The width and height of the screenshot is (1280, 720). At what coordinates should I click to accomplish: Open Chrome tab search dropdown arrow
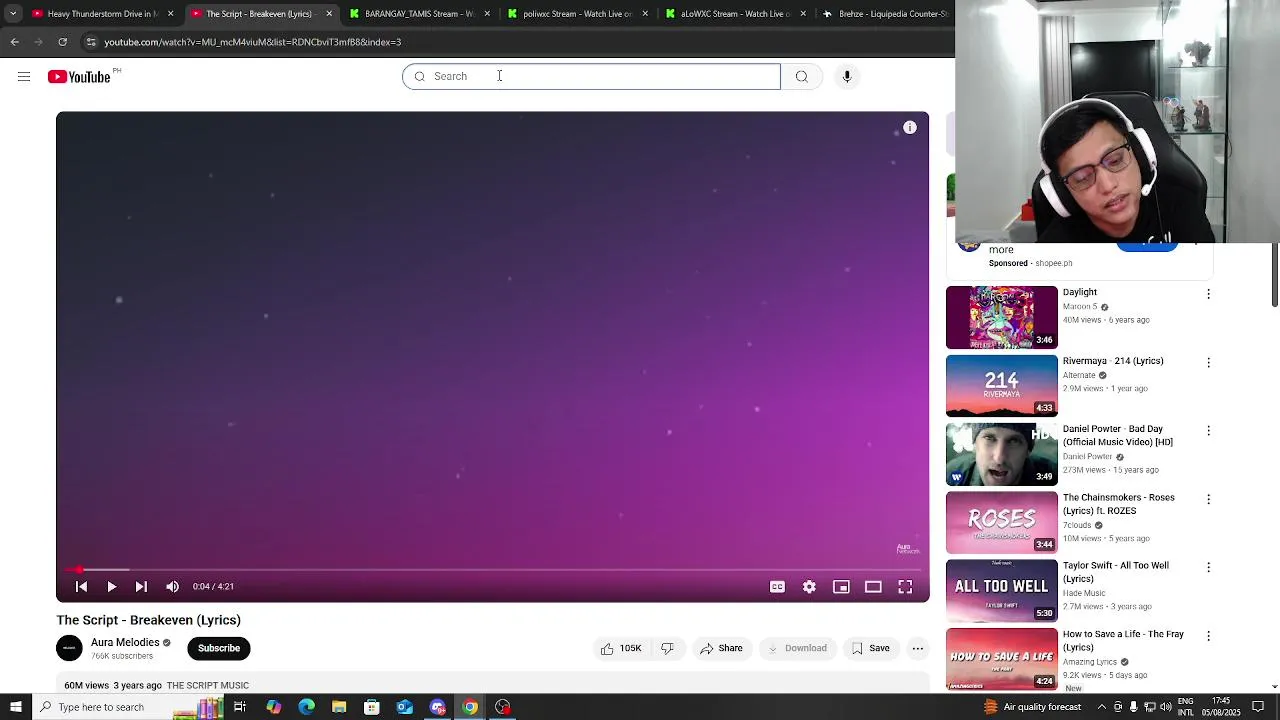[13, 14]
